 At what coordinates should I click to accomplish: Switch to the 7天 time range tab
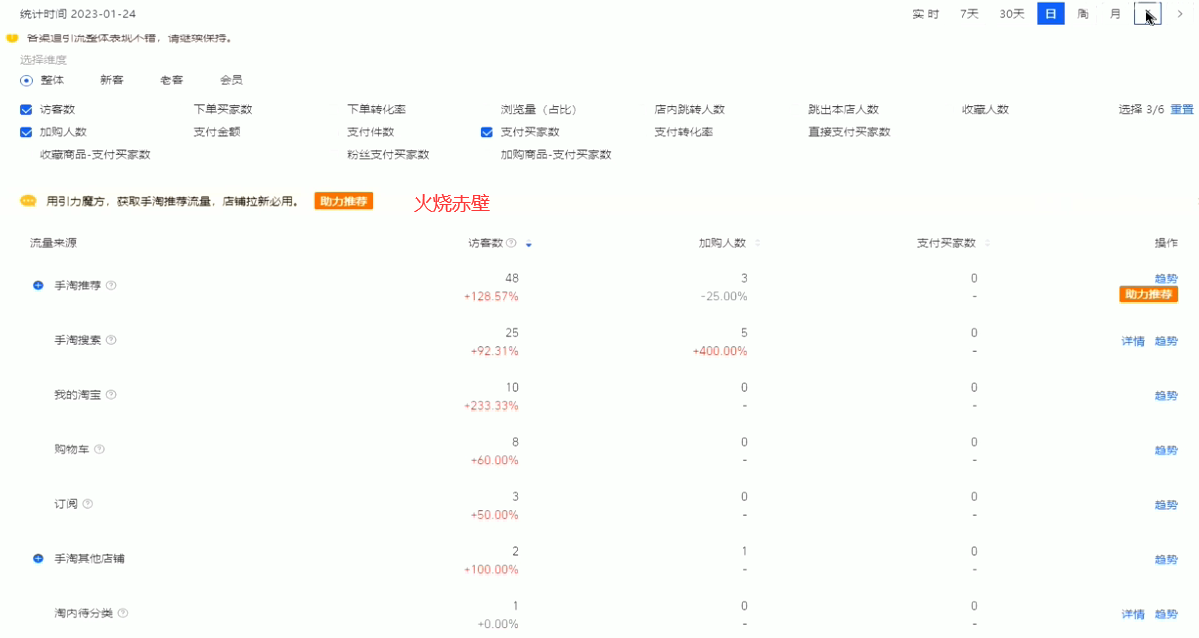click(969, 14)
